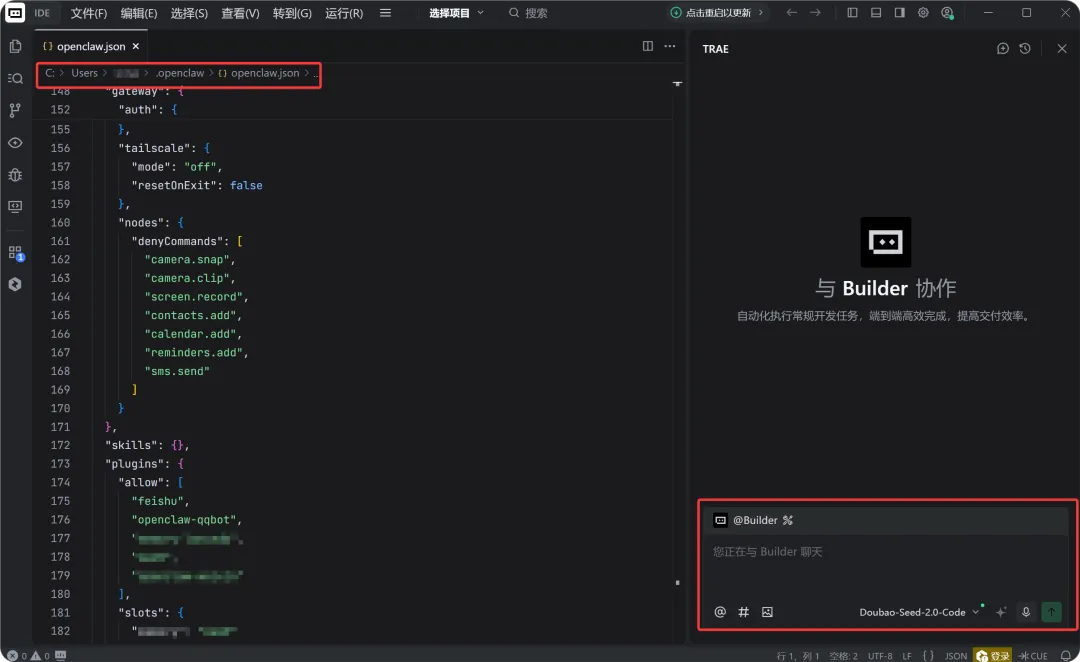Insert # context in chat input
Image resolution: width=1080 pixels, height=662 pixels.
pyautogui.click(x=743, y=612)
